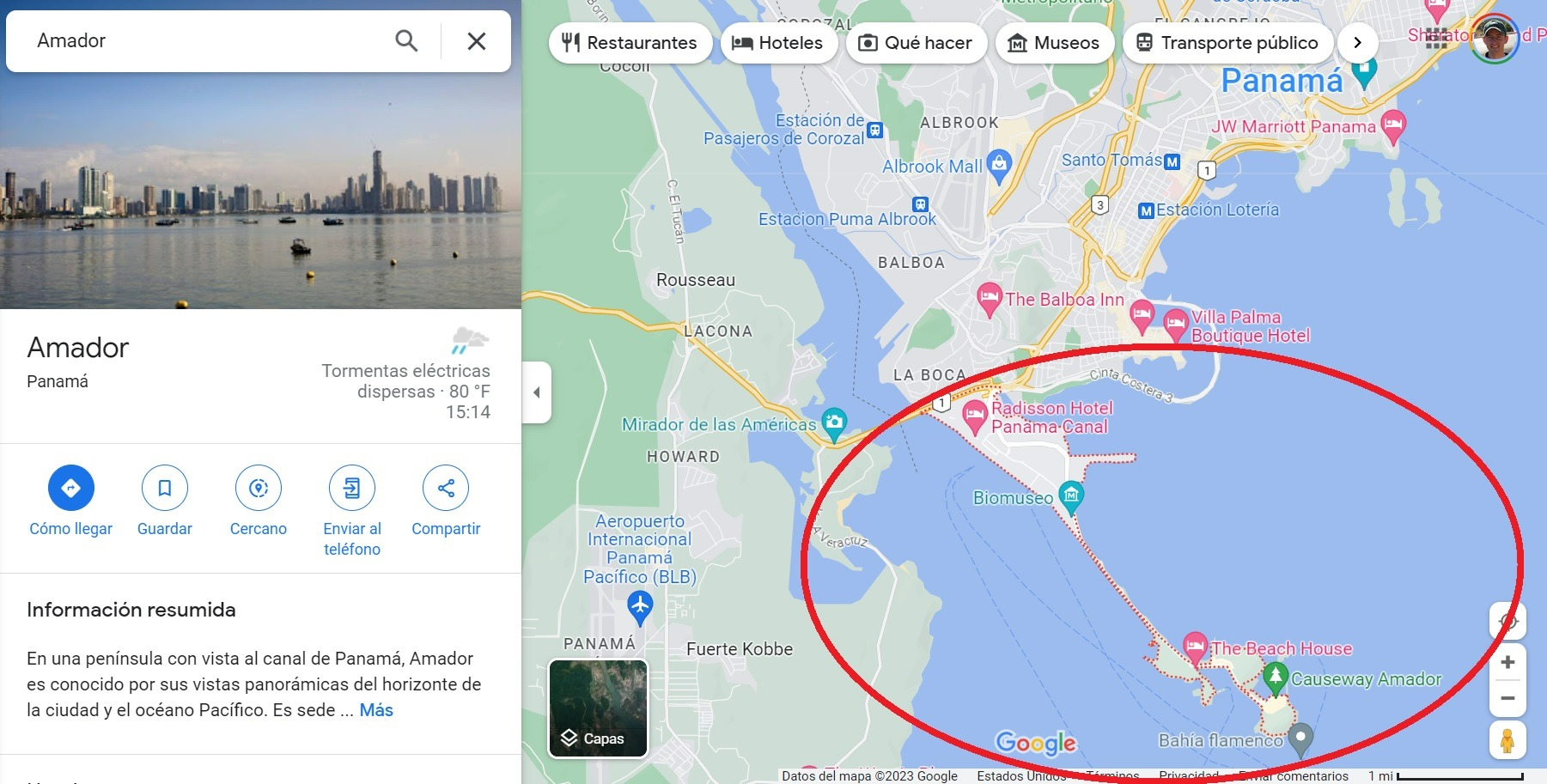Expand more category chips arrow

[x=1358, y=42]
